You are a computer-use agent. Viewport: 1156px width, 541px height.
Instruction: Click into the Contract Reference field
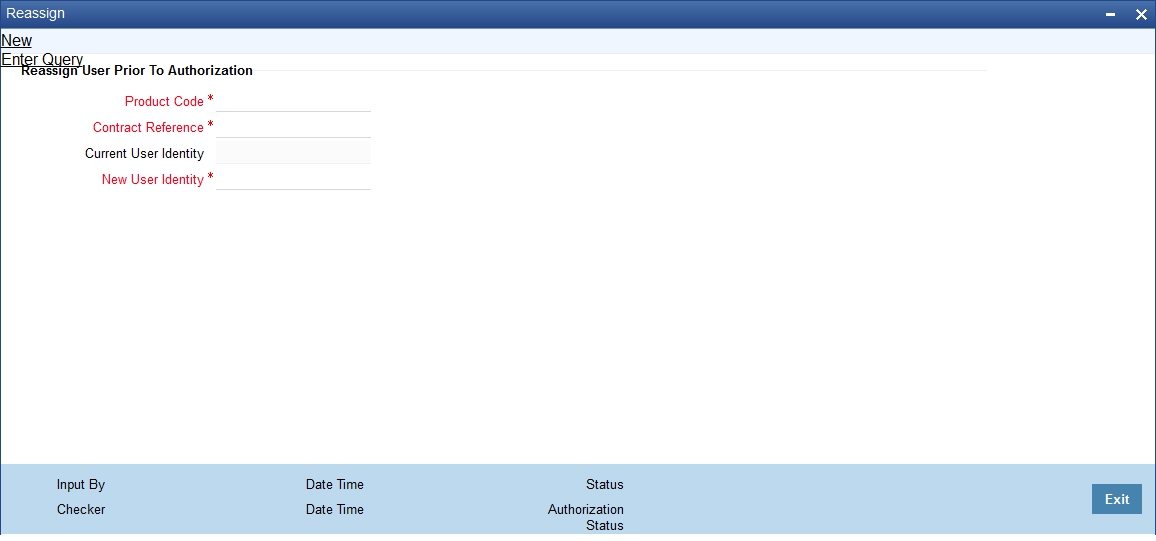(293, 127)
